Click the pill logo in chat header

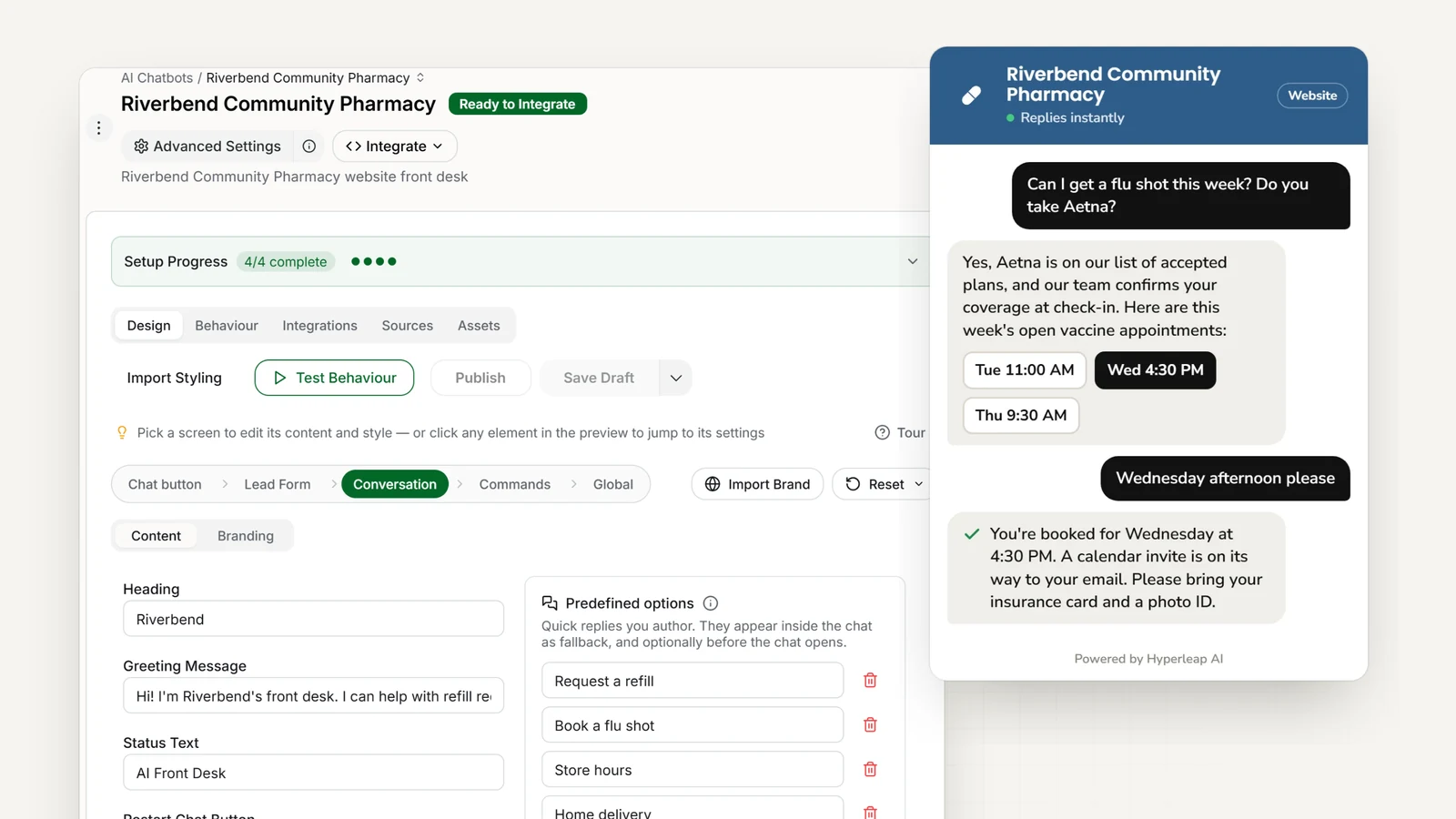pos(972,96)
